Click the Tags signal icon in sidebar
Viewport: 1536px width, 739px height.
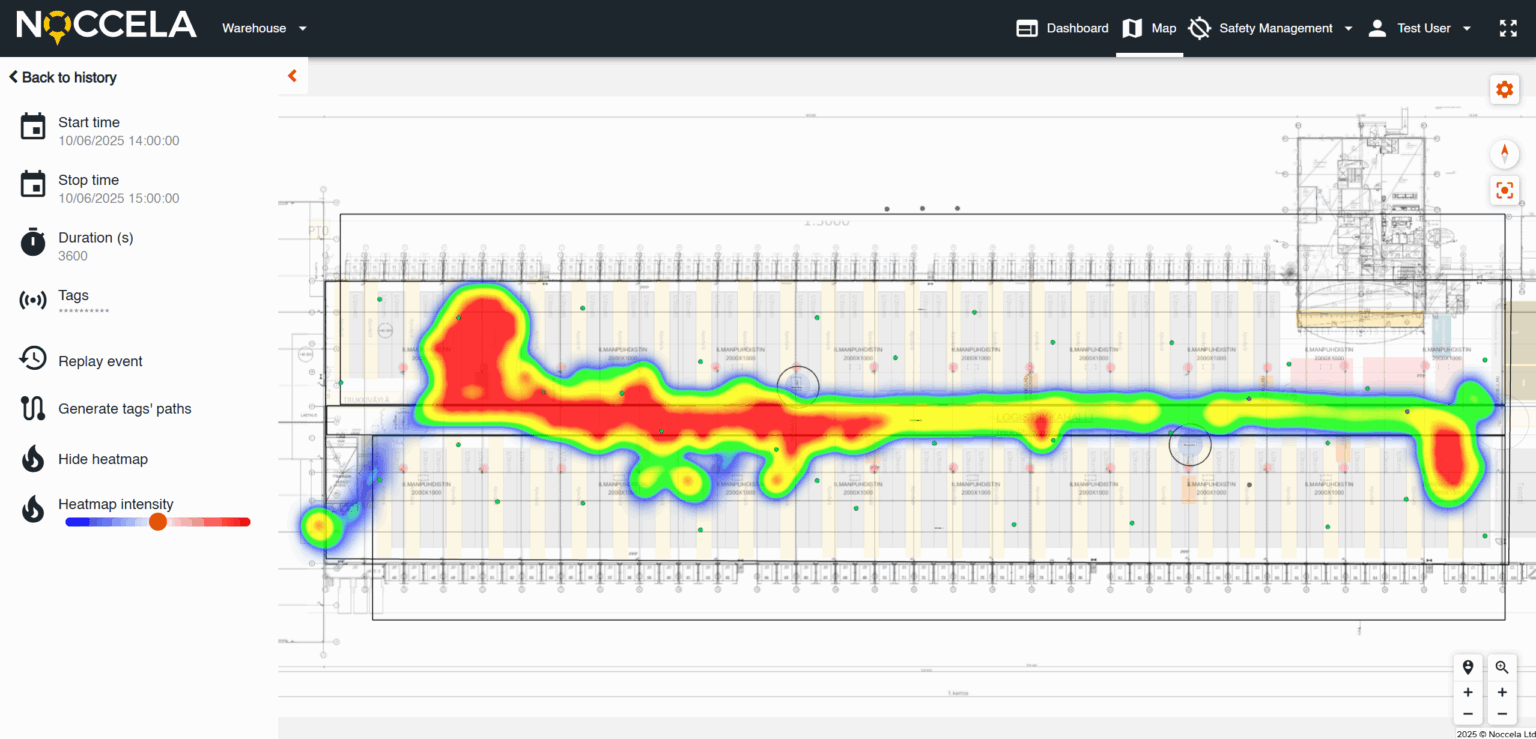(31, 300)
